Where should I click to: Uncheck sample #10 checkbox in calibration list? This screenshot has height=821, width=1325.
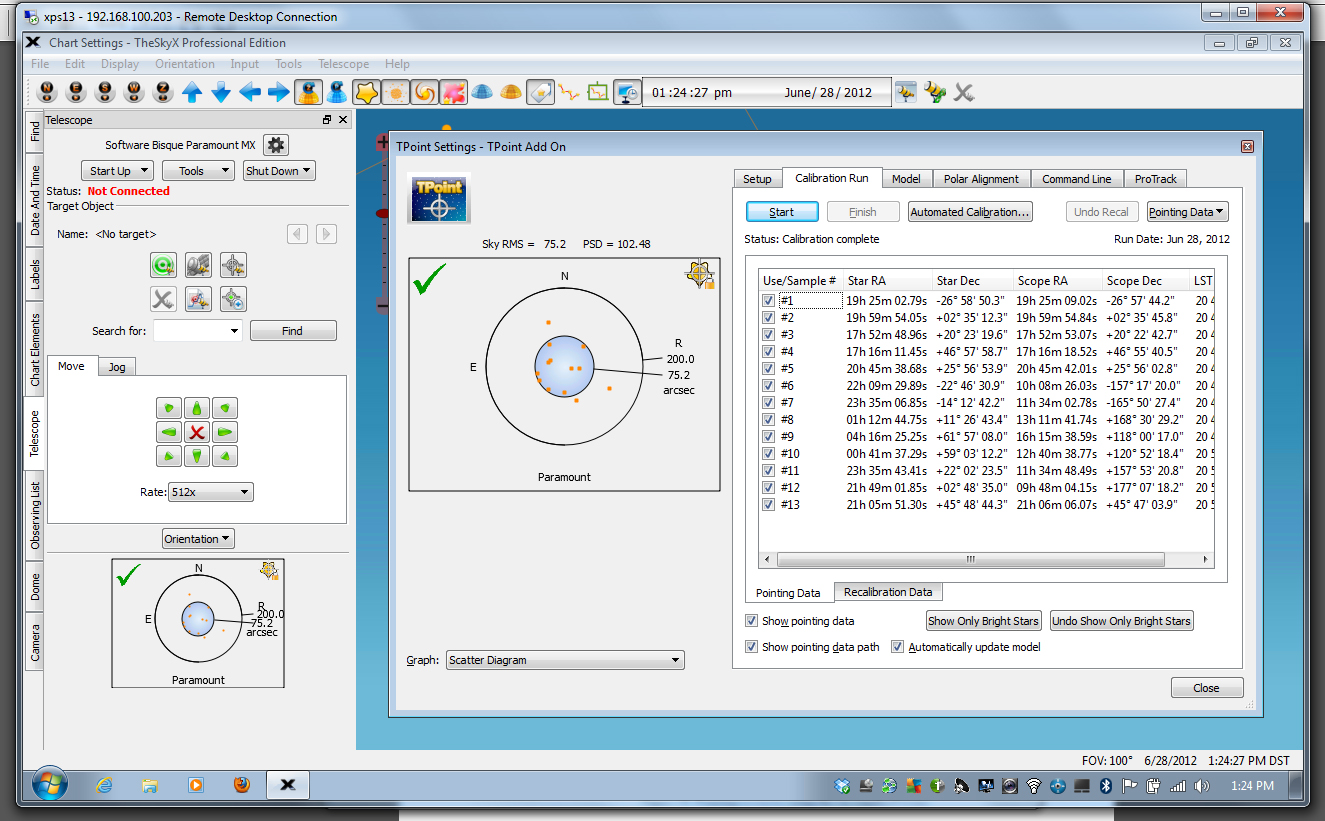(768, 453)
